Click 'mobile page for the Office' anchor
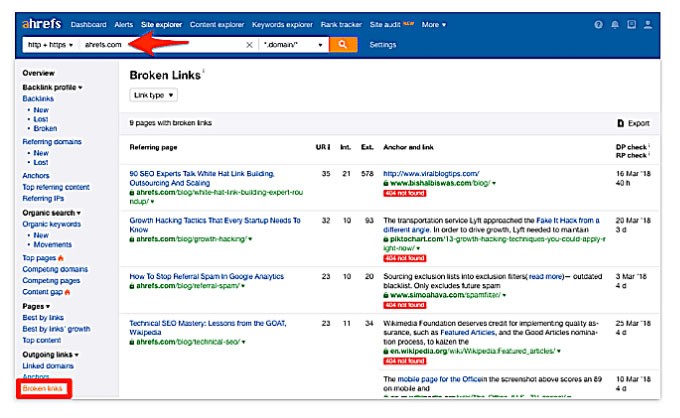The image size is (680, 418). coord(439,379)
